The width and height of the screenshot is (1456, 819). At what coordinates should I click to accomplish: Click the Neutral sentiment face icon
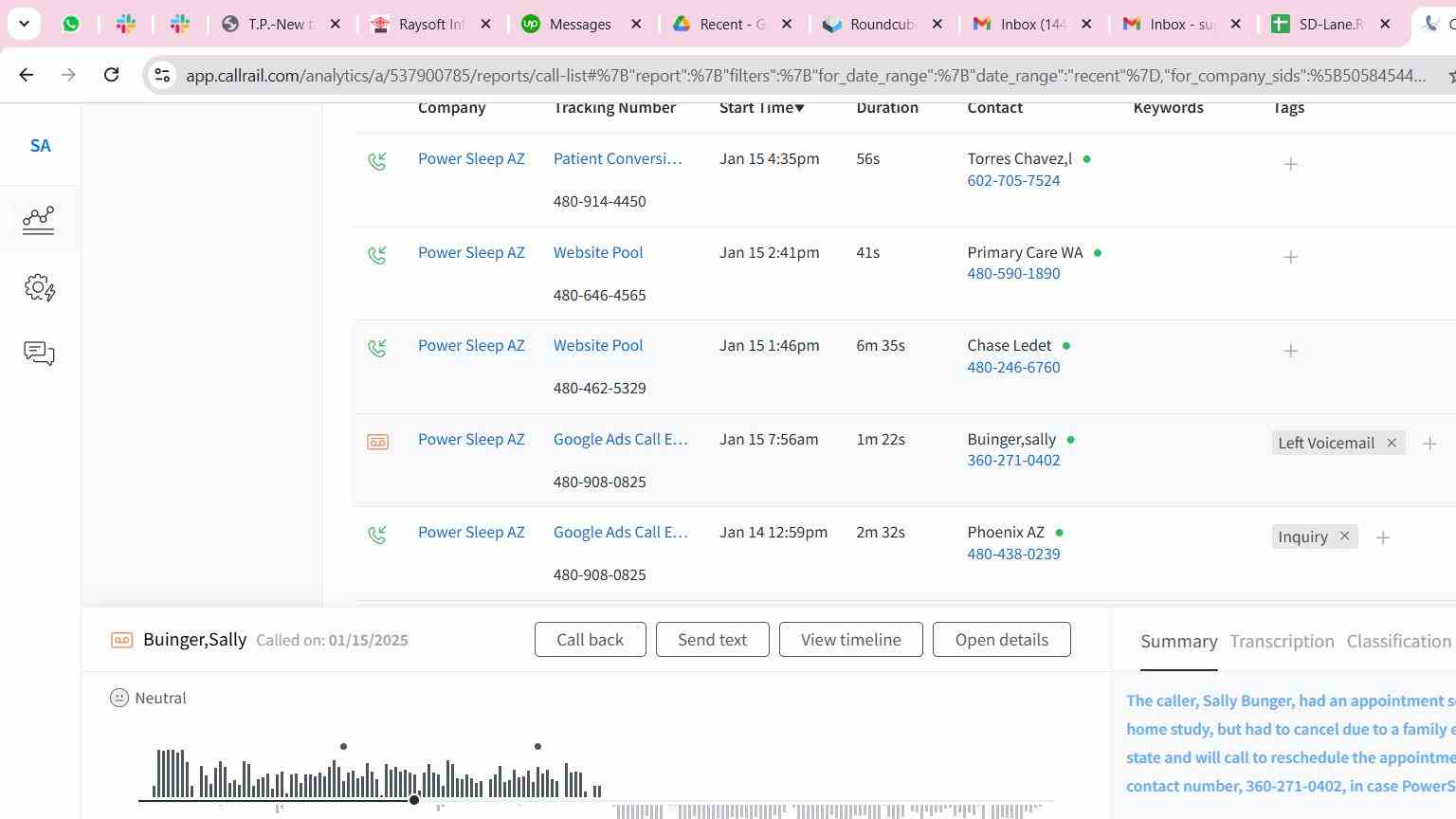click(x=119, y=698)
